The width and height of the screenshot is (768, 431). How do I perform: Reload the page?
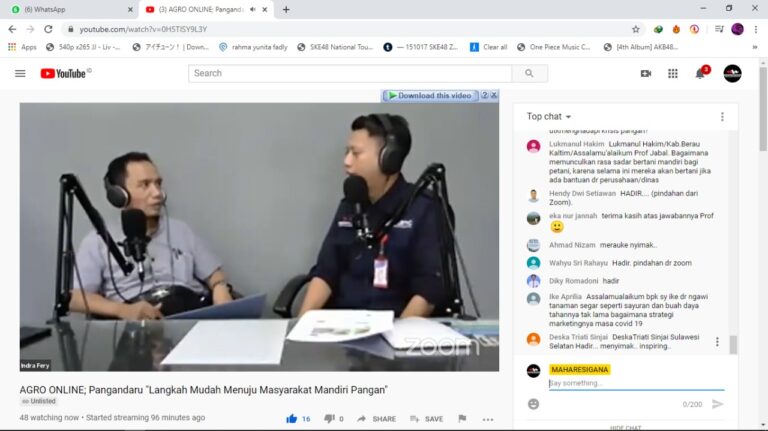tap(48, 29)
